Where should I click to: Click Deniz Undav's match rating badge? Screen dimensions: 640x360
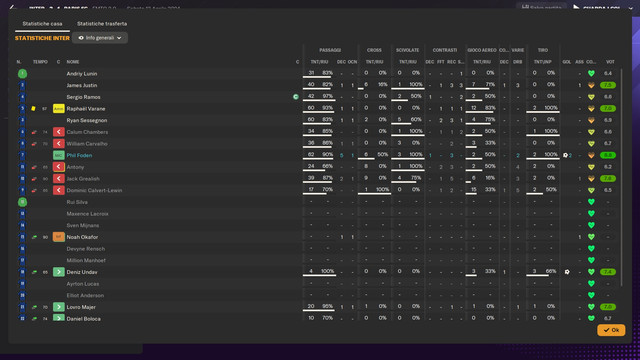[608, 272]
